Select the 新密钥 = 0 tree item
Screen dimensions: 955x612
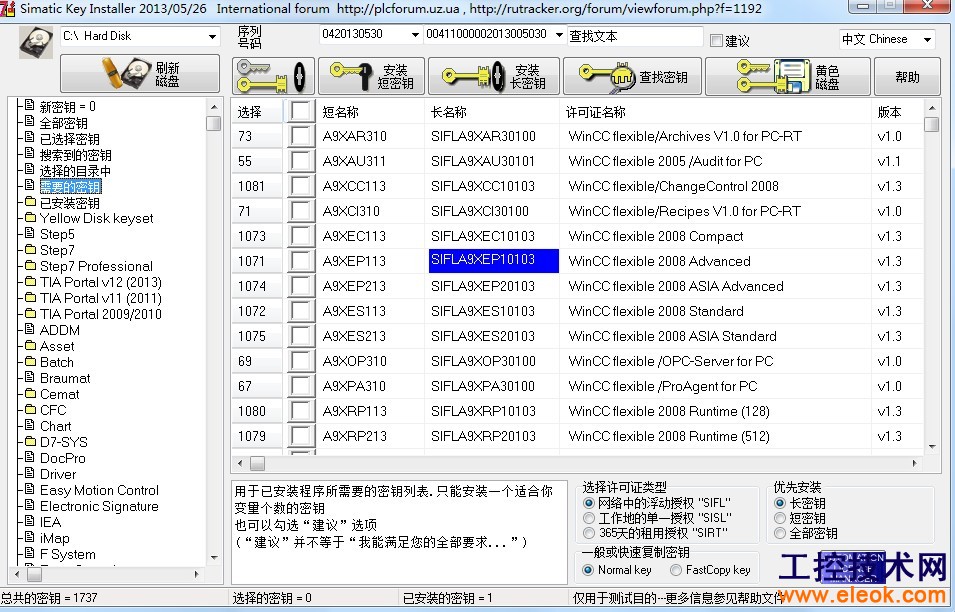pyautogui.click(x=68, y=107)
